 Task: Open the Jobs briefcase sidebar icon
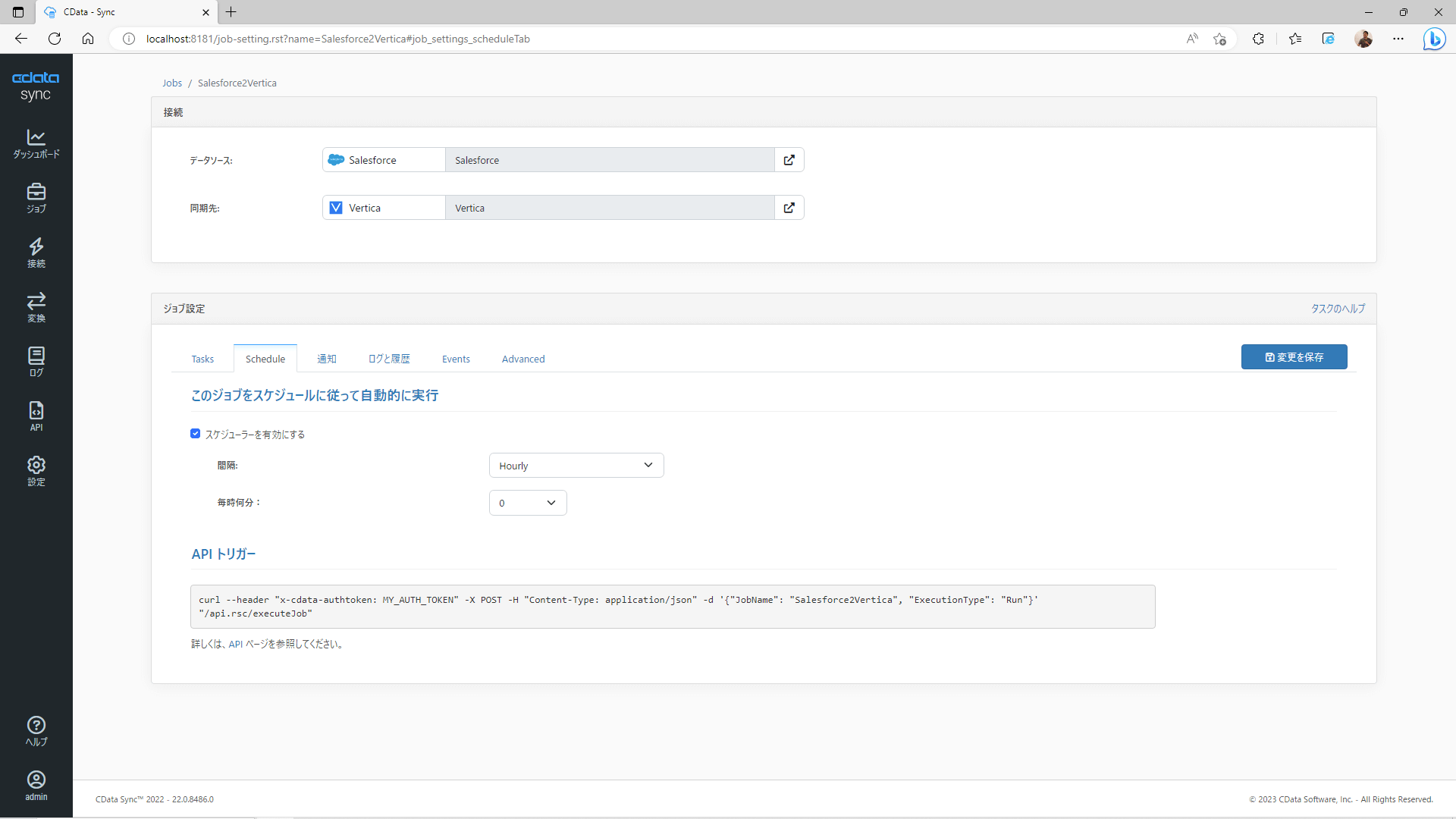36,198
